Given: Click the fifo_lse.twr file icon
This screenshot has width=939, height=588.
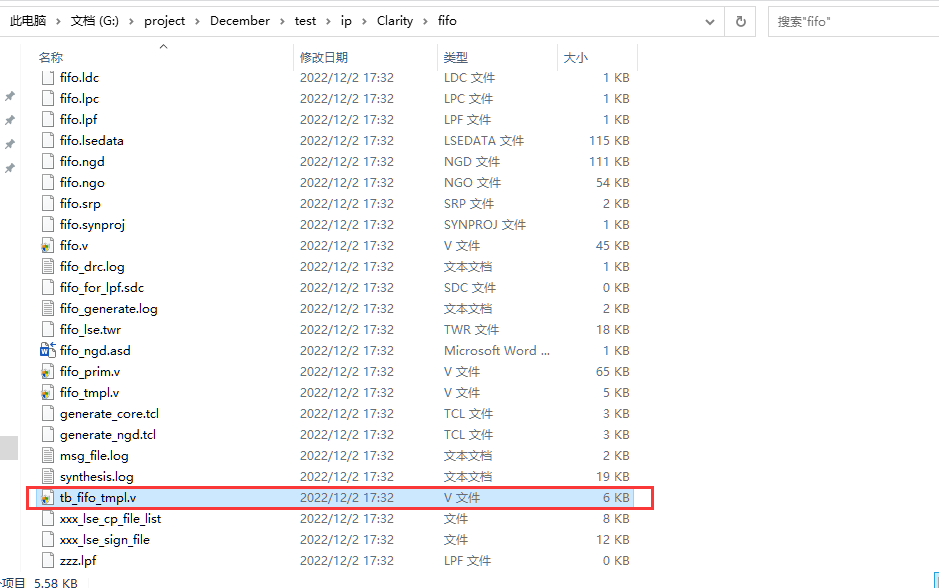Looking at the screenshot, I should pyautogui.click(x=48, y=329).
